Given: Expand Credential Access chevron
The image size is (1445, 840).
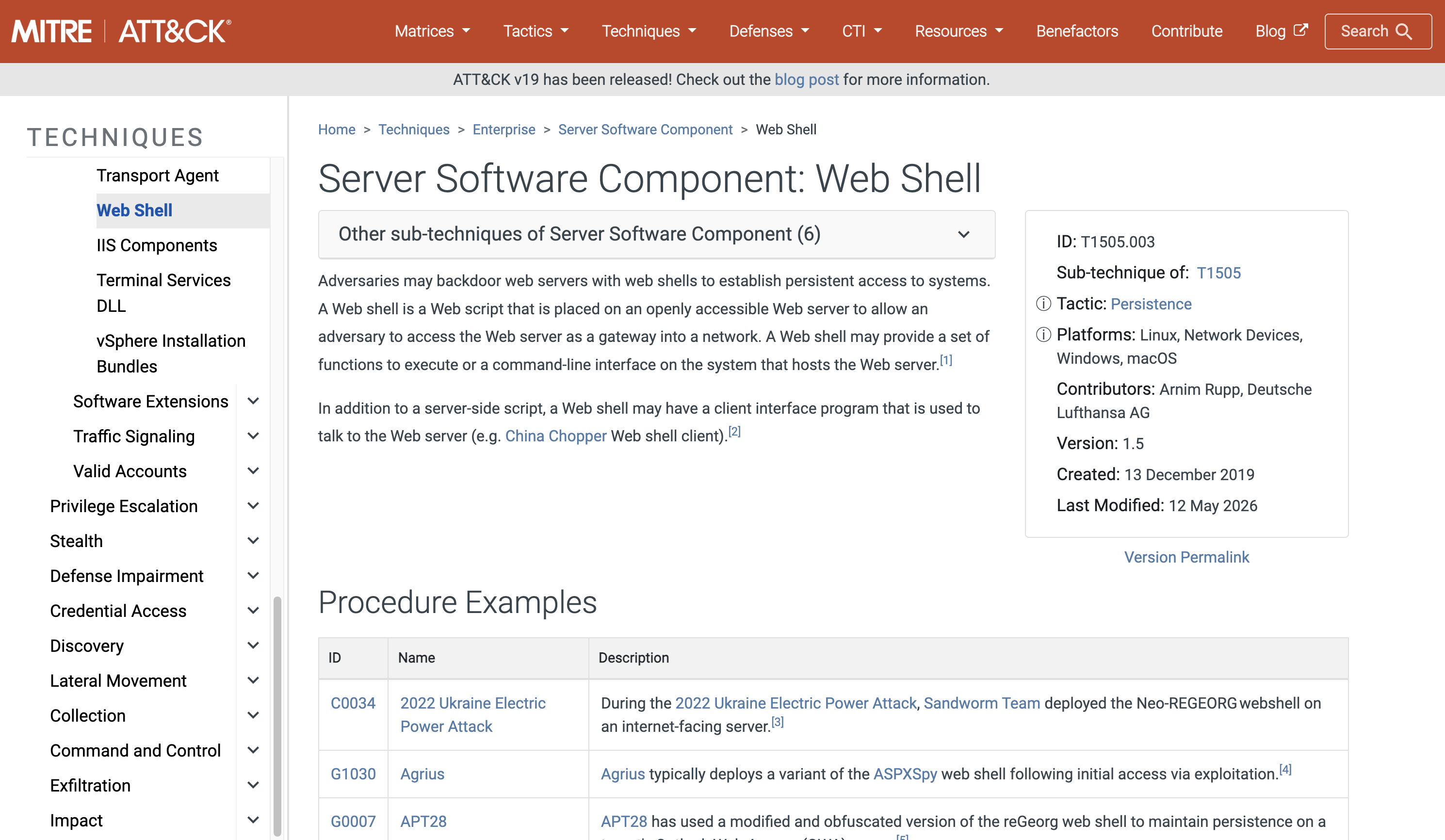Looking at the screenshot, I should 253,611.
